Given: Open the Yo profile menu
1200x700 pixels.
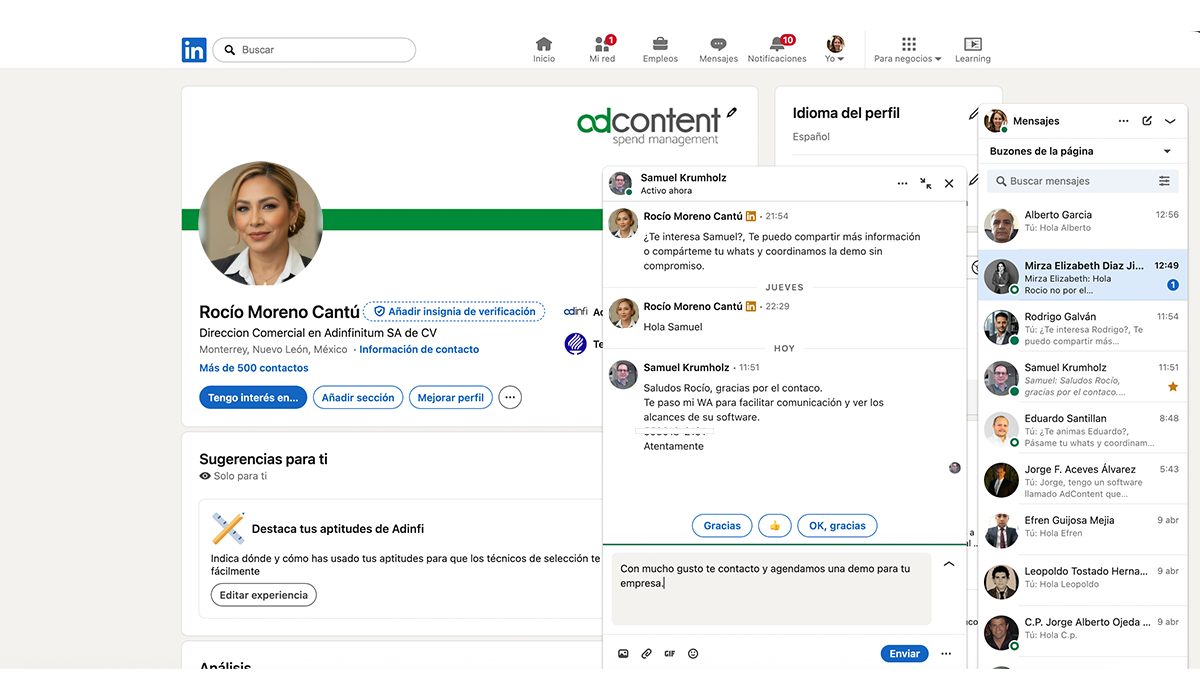Looking at the screenshot, I should coord(835,50).
